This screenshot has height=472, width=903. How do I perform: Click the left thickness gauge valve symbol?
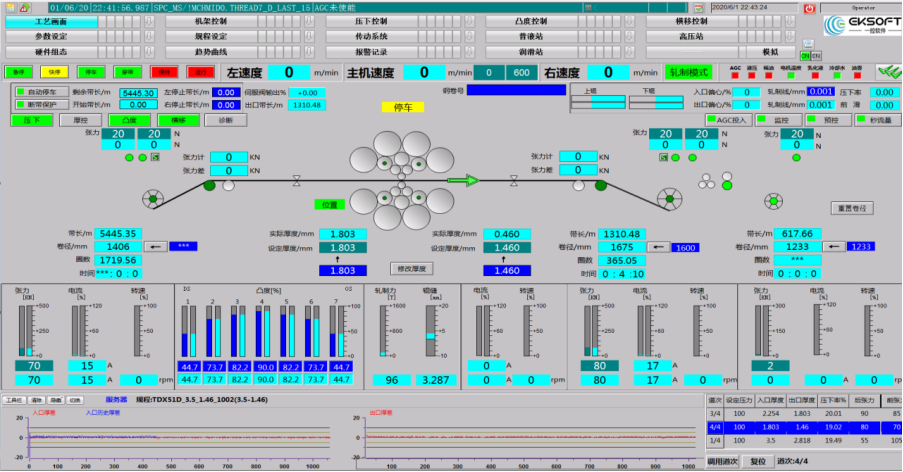click(x=297, y=181)
